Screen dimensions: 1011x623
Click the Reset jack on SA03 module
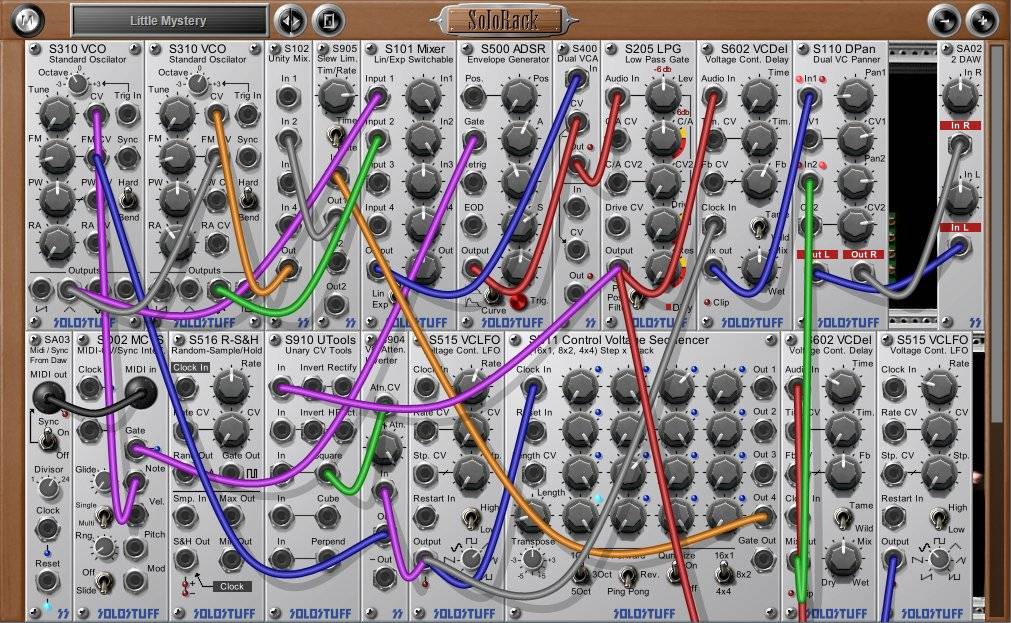coord(48,582)
